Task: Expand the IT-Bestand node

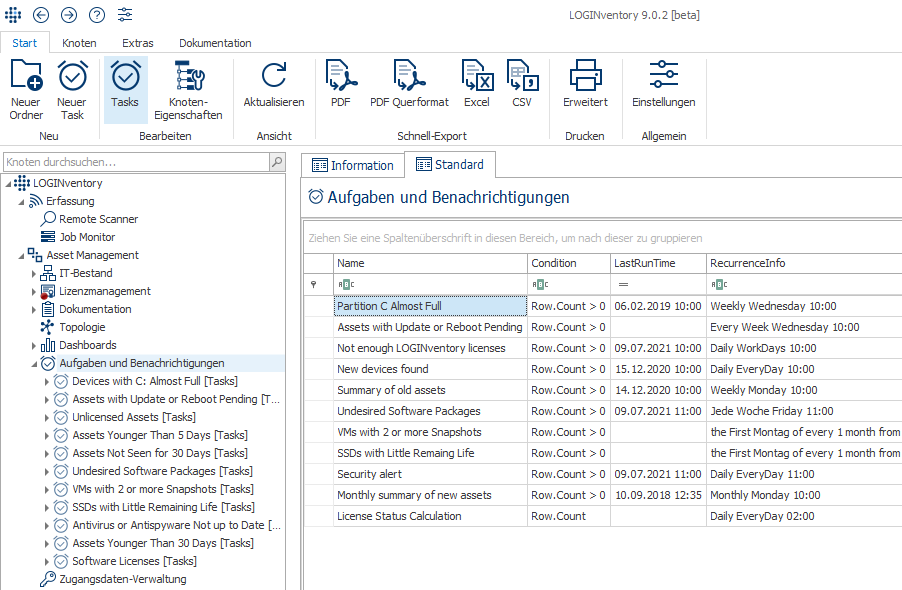Action: click(34, 274)
